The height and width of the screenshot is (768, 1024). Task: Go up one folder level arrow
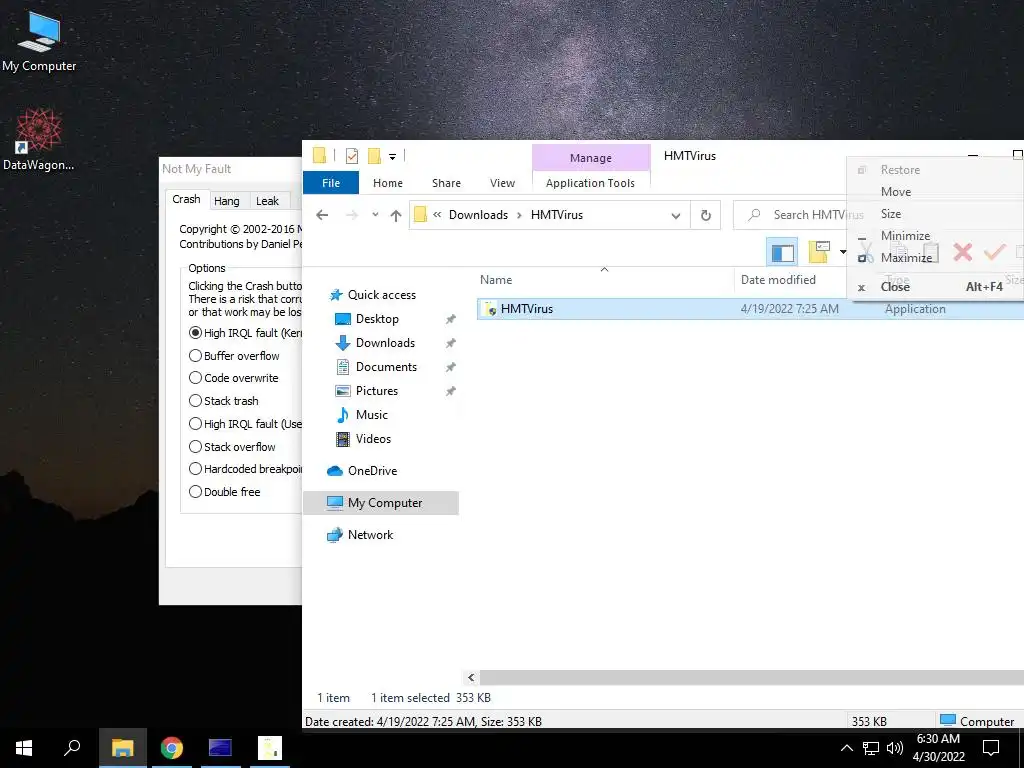coord(396,215)
